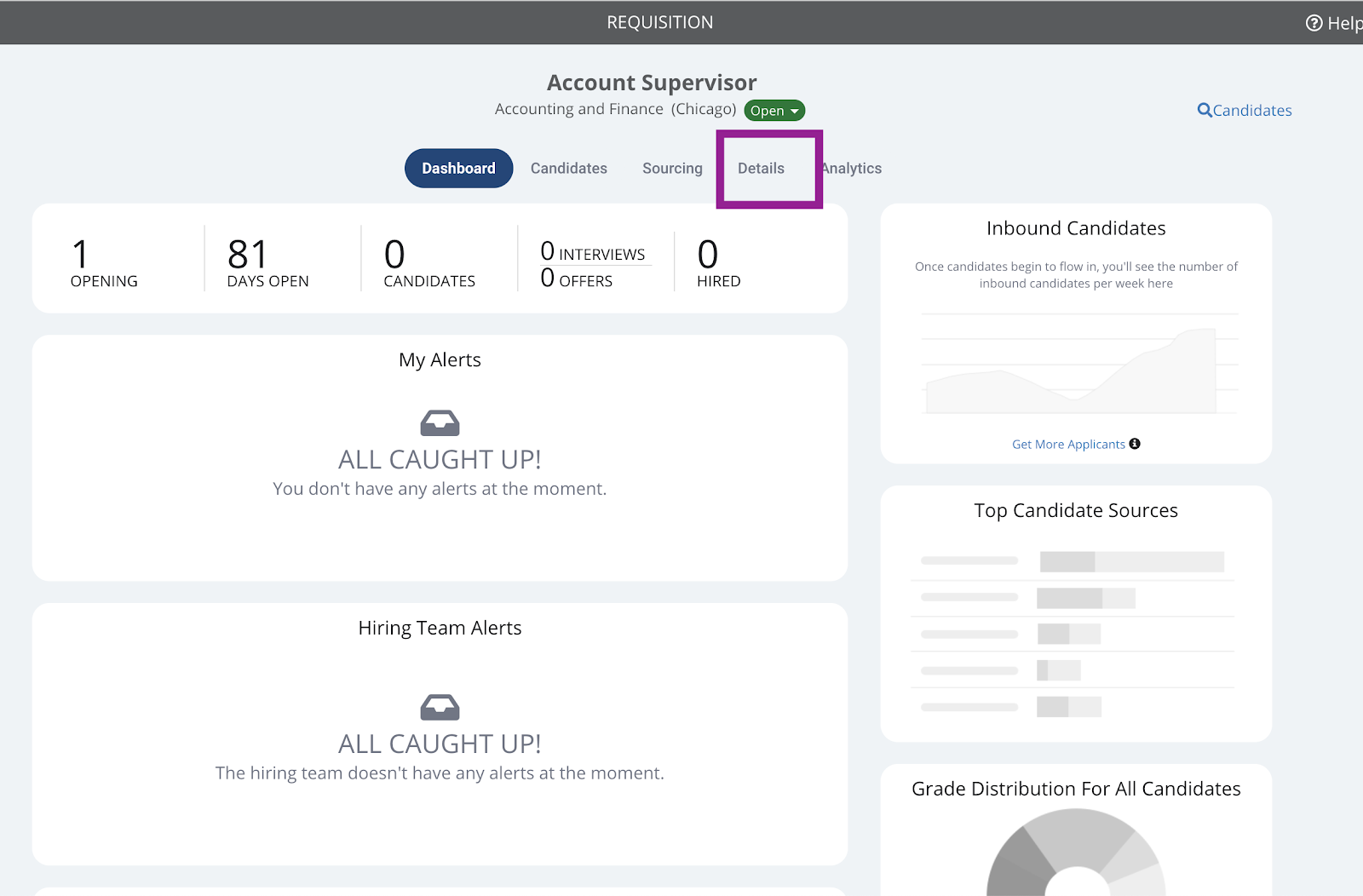Image resolution: width=1363 pixels, height=896 pixels.
Task: Click the 81 Days Open figure
Action: [267, 263]
